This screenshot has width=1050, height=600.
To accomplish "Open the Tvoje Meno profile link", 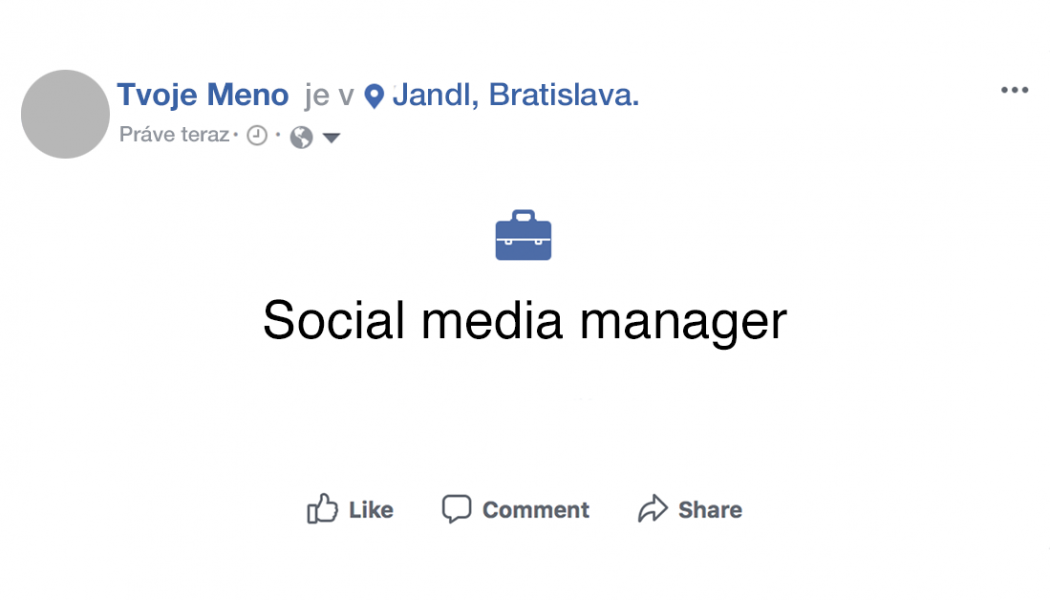I will pos(203,94).
